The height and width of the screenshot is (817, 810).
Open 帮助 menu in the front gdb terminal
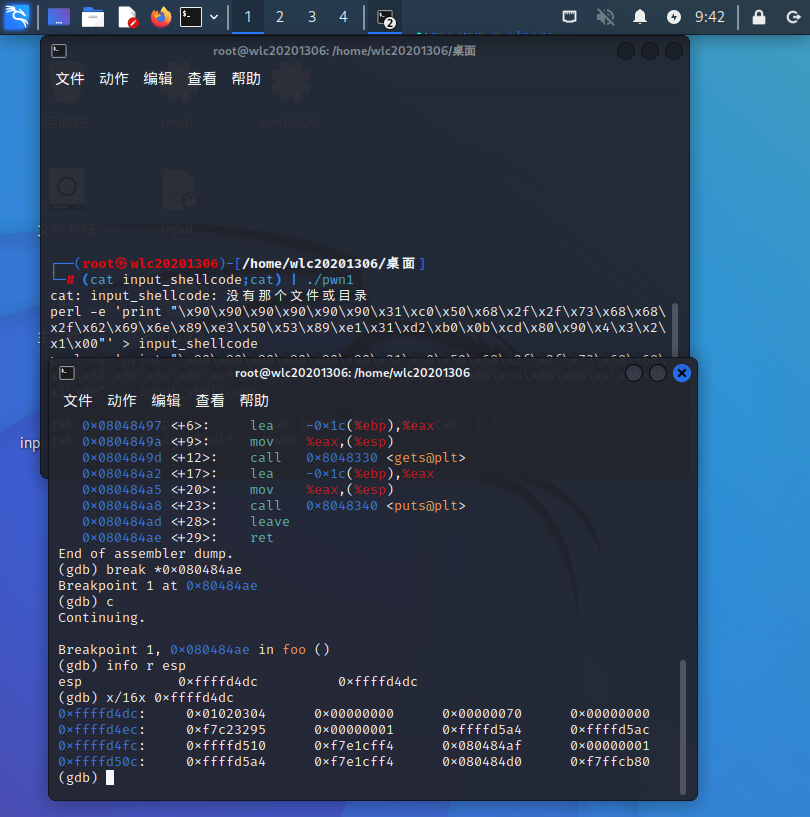pyautogui.click(x=254, y=401)
